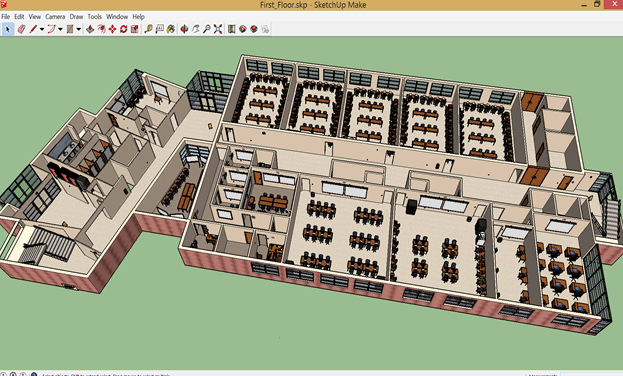Expand the Rectangle shape dropdown arrow
This screenshot has width=623, height=376.
click(x=79, y=29)
